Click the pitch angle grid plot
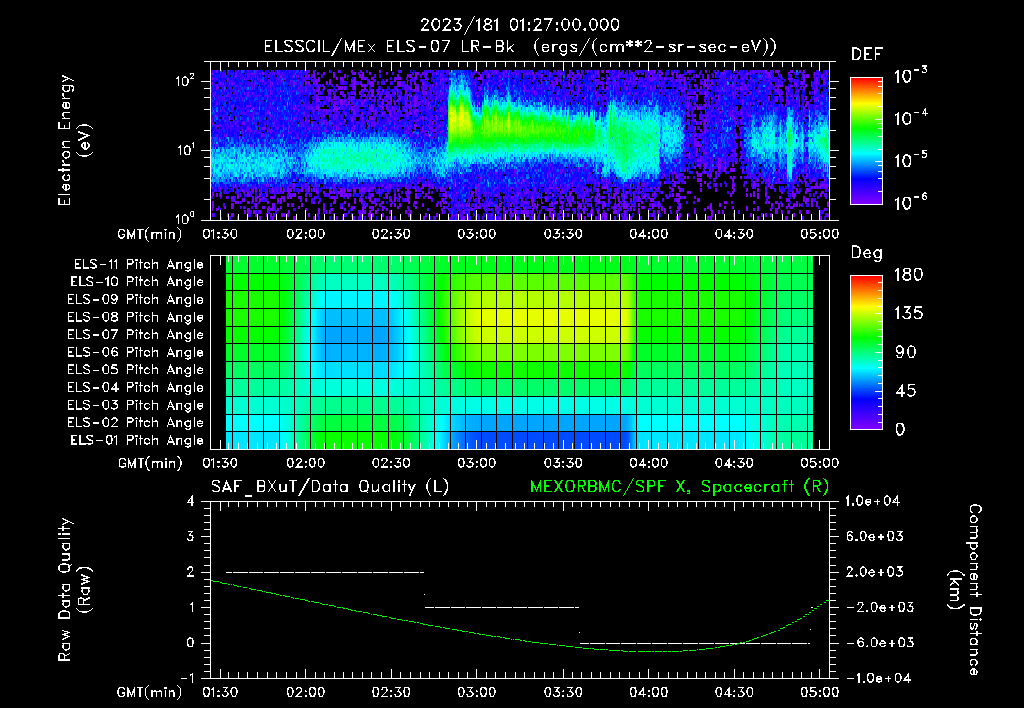Viewport: 1024px width, 708px height. click(520, 352)
